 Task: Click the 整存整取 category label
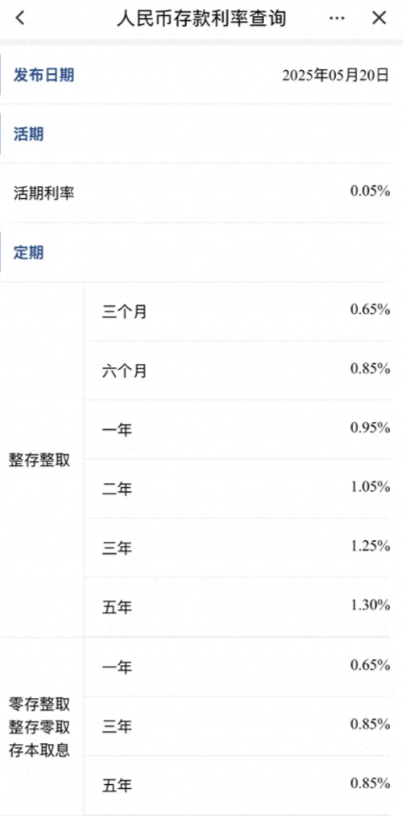(40, 461)
